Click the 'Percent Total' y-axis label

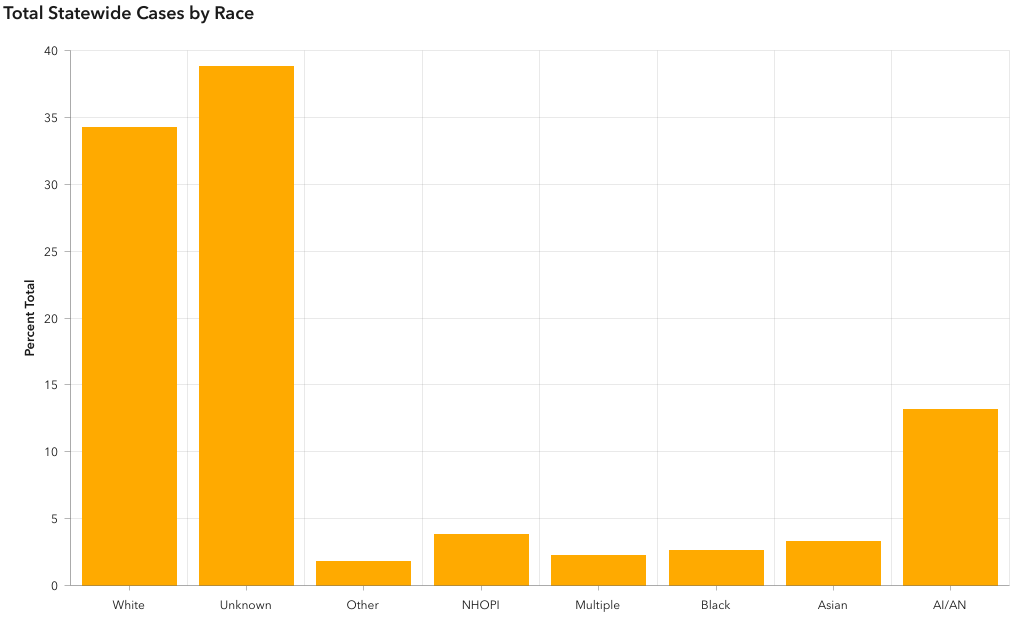30,318
